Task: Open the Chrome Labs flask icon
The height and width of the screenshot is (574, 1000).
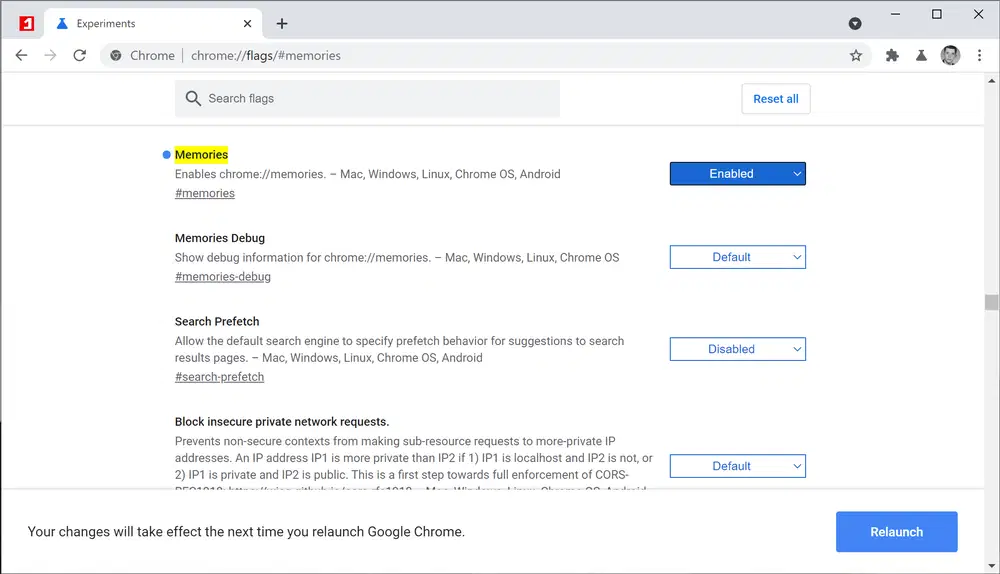Action: (921, 56)
